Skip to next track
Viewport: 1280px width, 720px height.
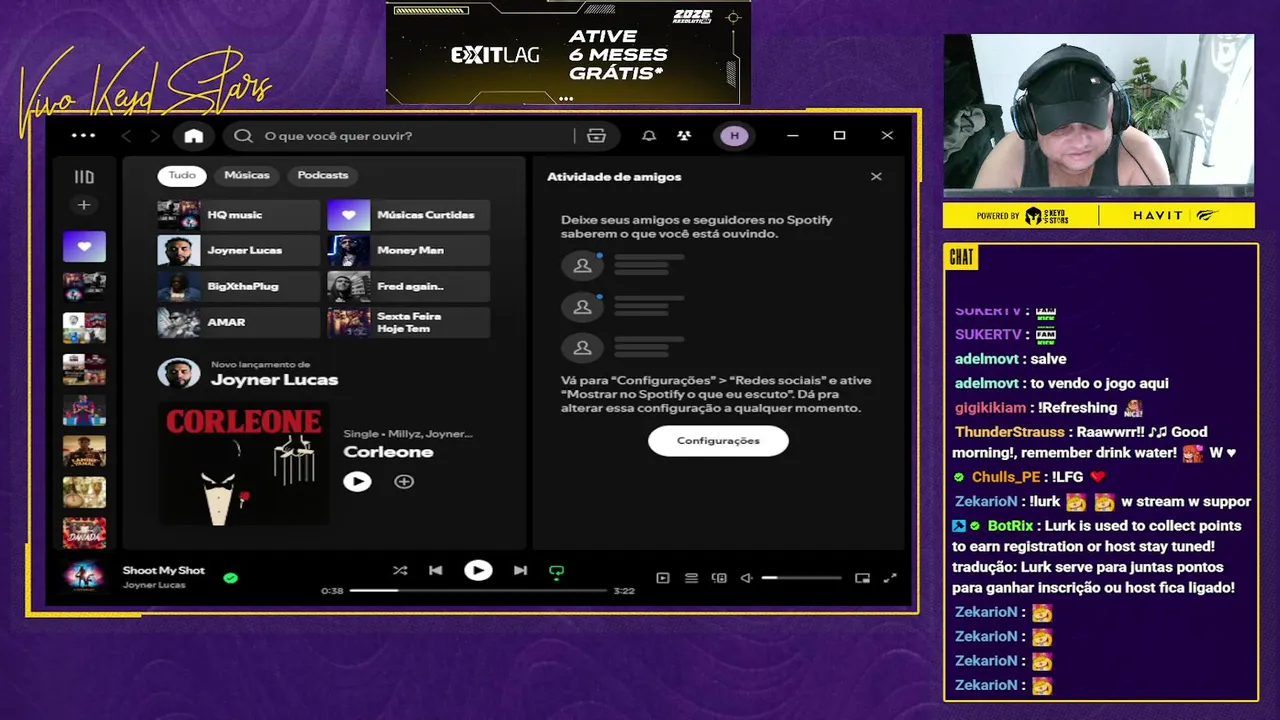click(x=520, y=571)
